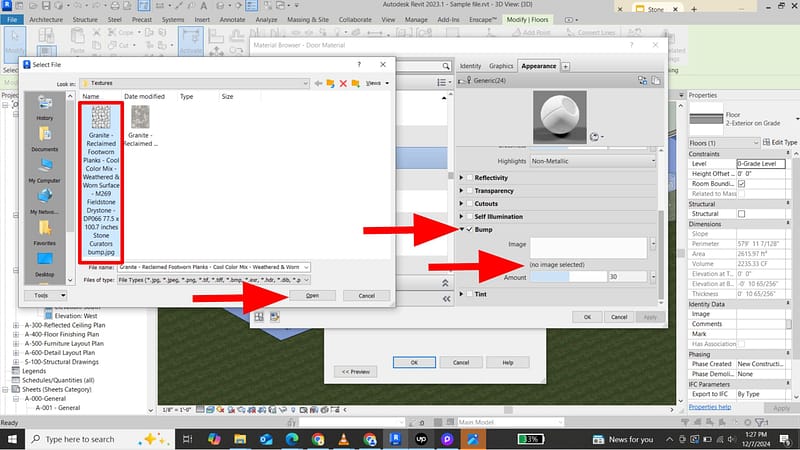Select the second Granite texture thumbnail
Viewport: 800px width, 450px height.
point(141,118)
